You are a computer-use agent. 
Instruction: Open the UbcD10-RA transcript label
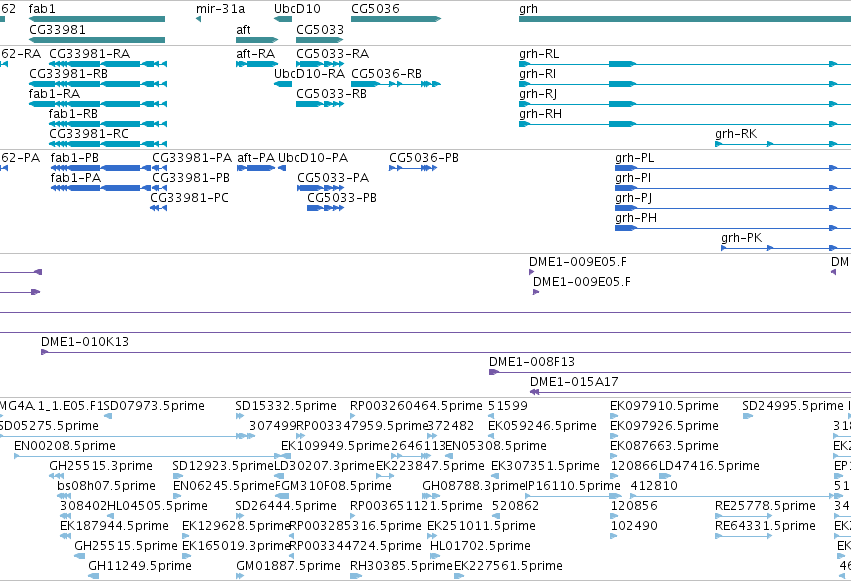[x=309, y=74]
